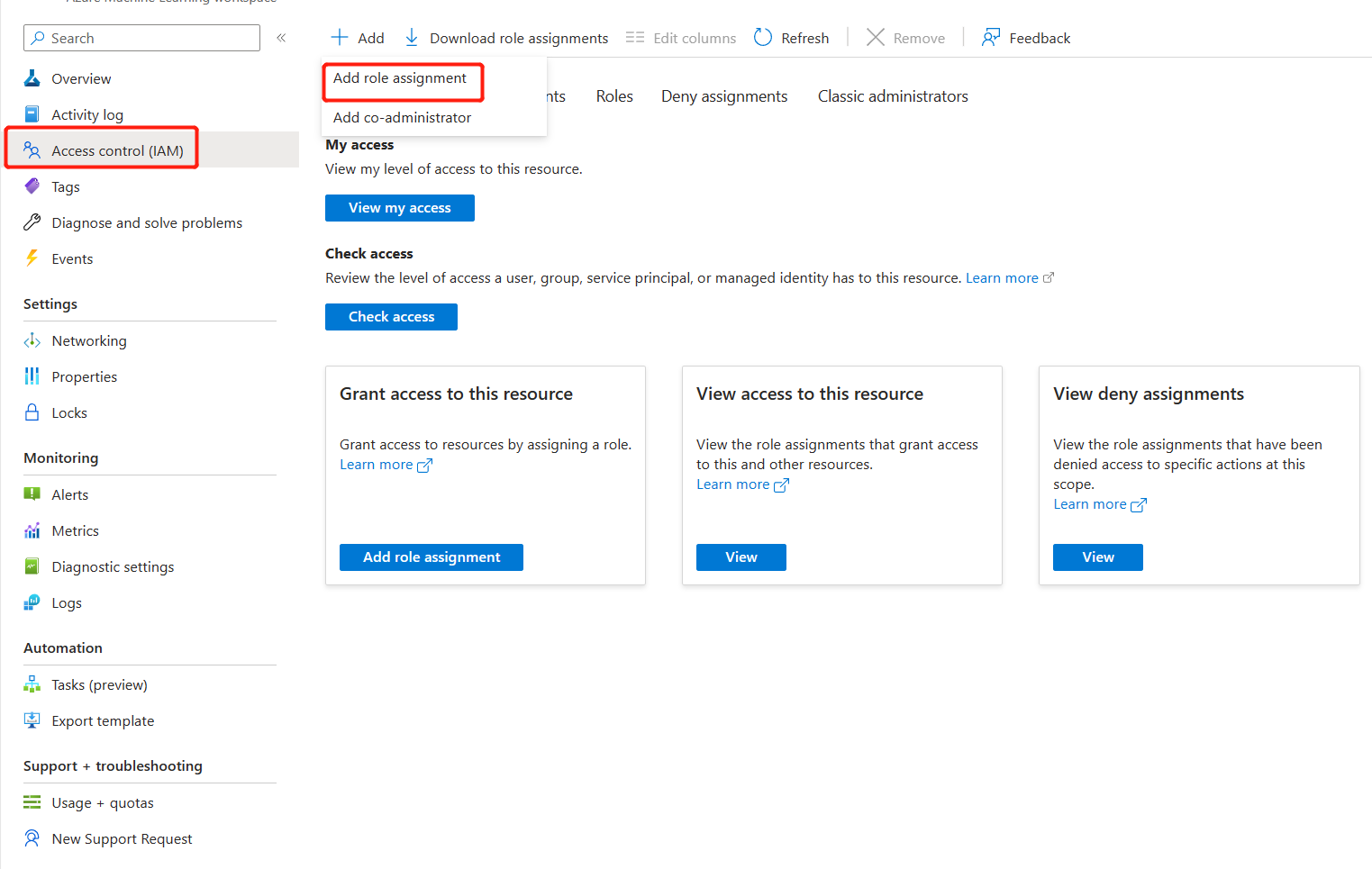Click the plus icon beside Add
Image resolution: width=1372 pixels, height=869 pixels.
340,38
